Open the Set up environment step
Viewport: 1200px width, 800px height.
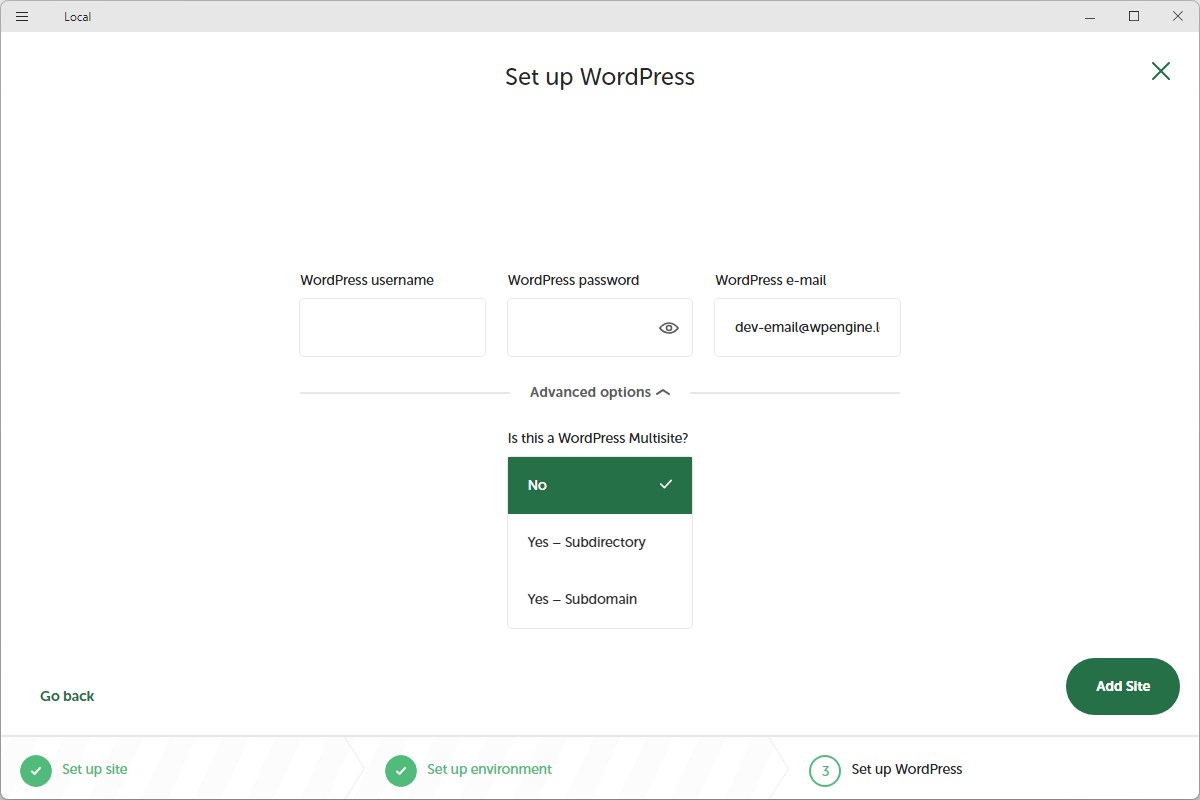(489, 769)
